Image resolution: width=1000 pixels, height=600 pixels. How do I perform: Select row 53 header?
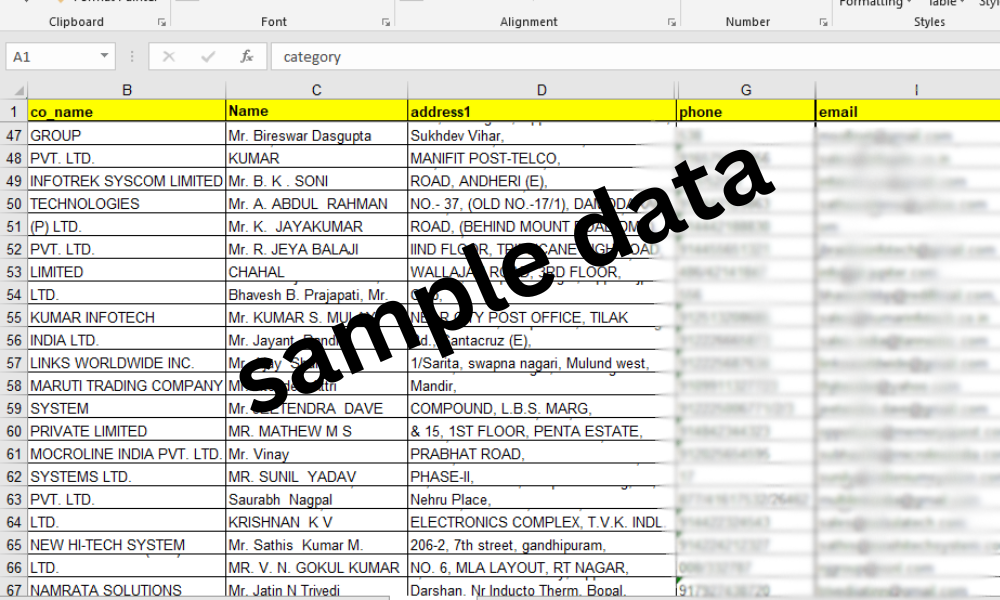coord(14,272)
